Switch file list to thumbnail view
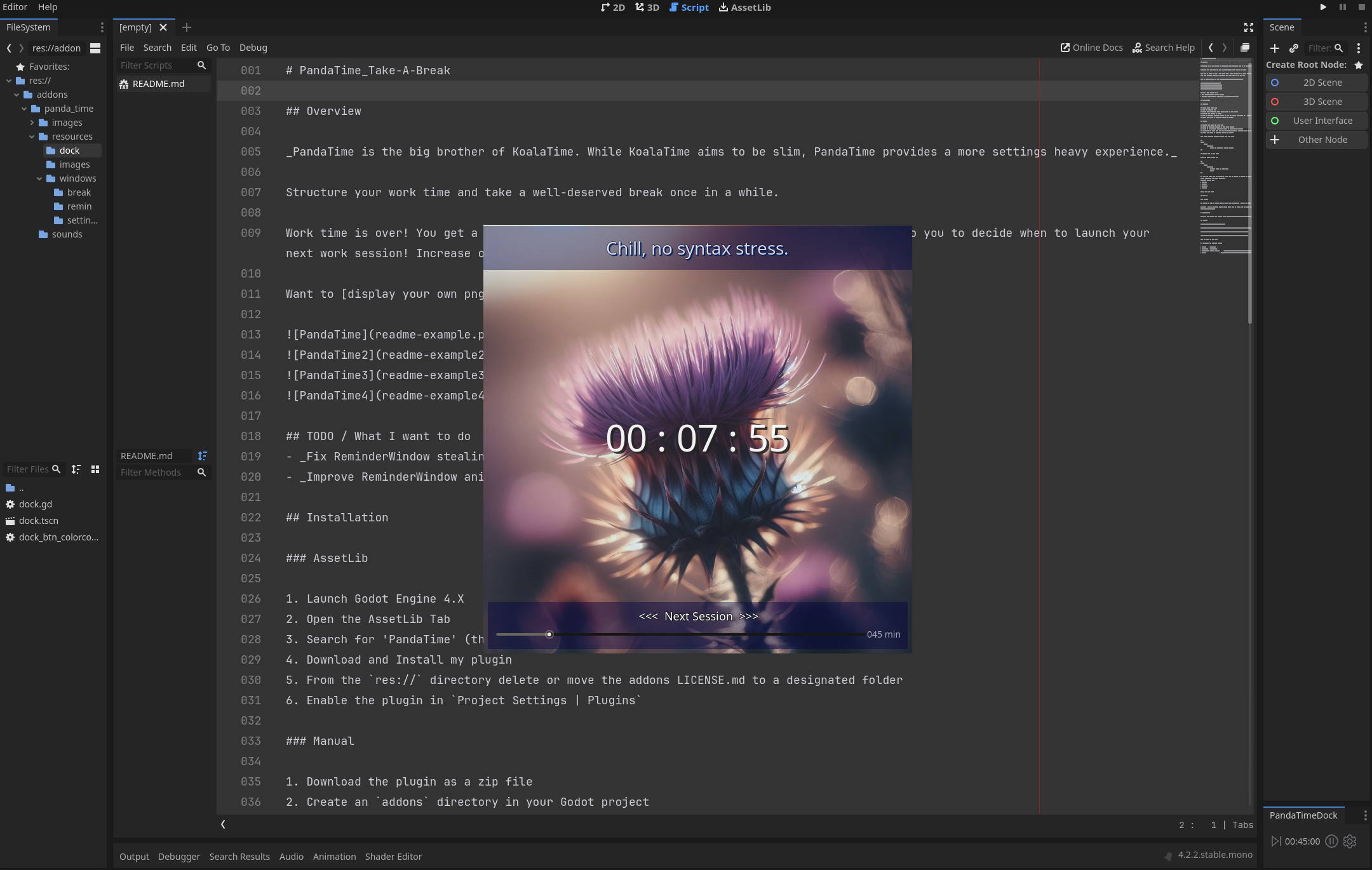 click(x=95, y=469)
